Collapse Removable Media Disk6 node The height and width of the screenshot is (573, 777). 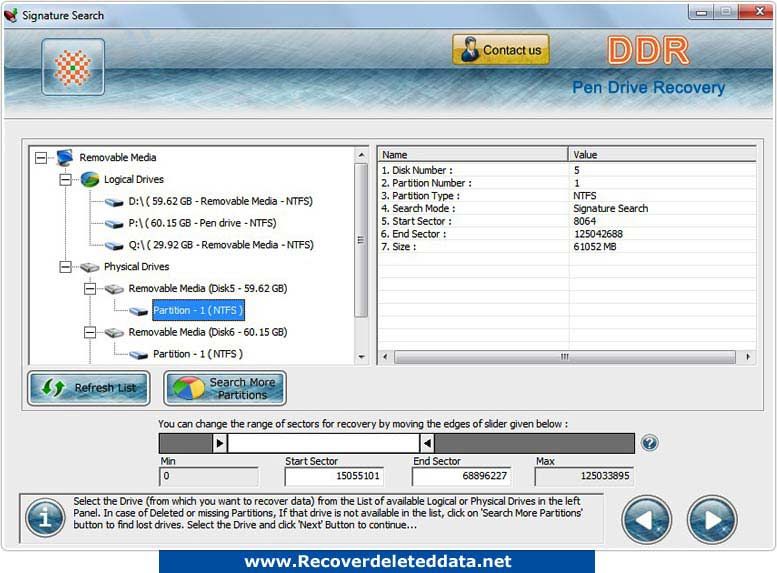pos(90,332)
